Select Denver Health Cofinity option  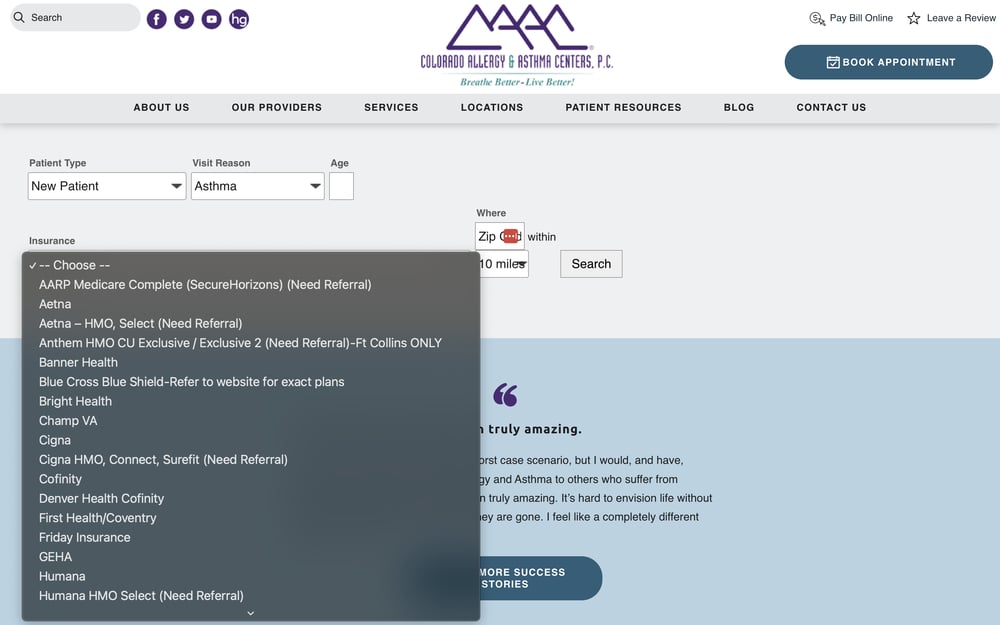coord(251,499)
